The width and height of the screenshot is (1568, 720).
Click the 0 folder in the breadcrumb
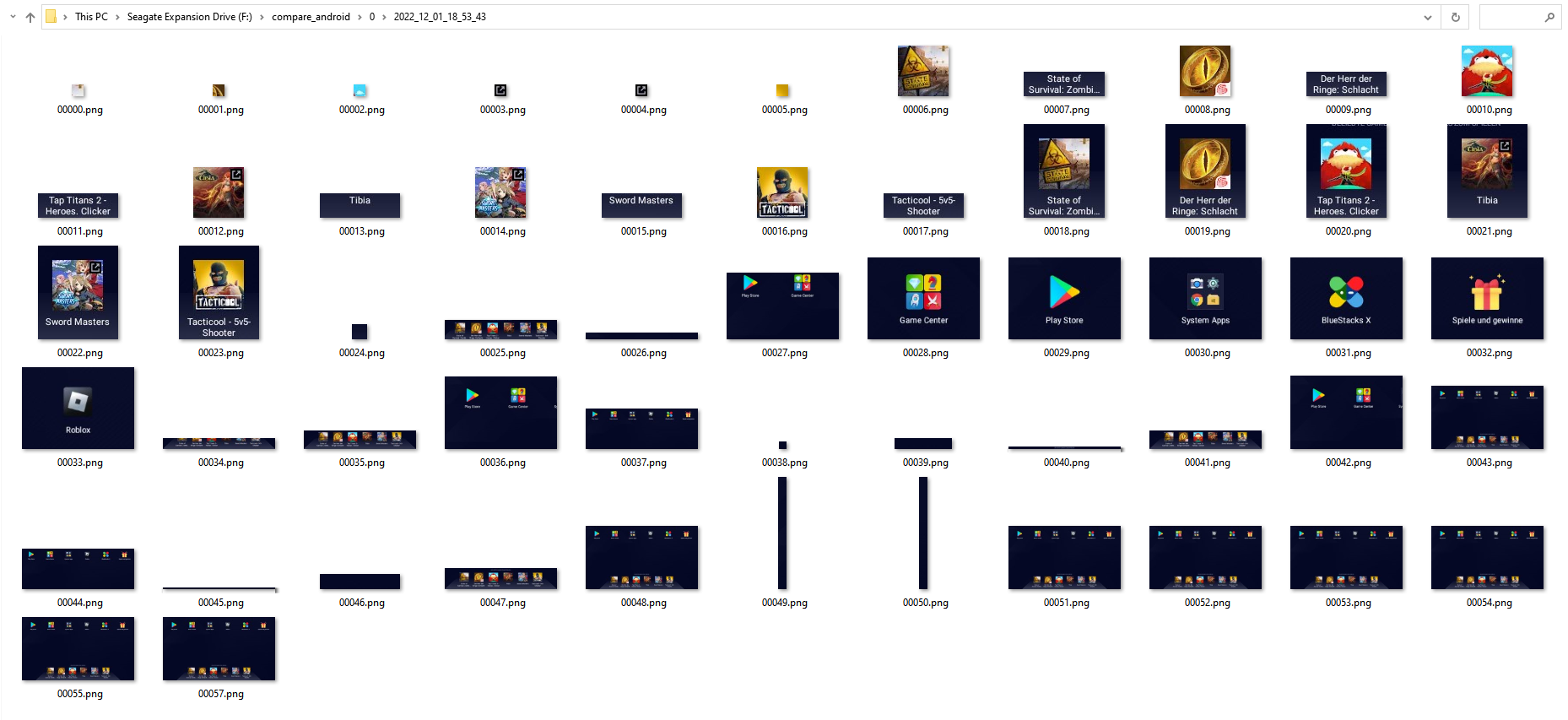point(372,17)
